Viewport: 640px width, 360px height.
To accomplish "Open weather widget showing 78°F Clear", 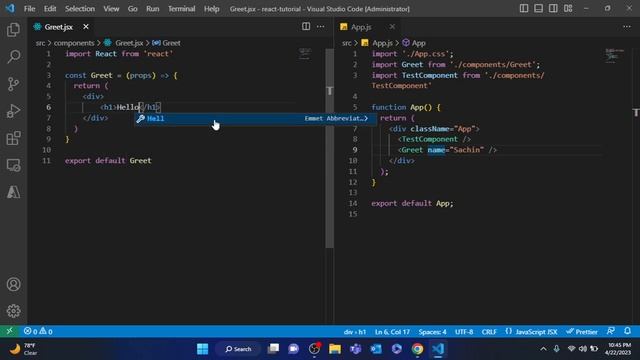I will (x=24, y=349).
